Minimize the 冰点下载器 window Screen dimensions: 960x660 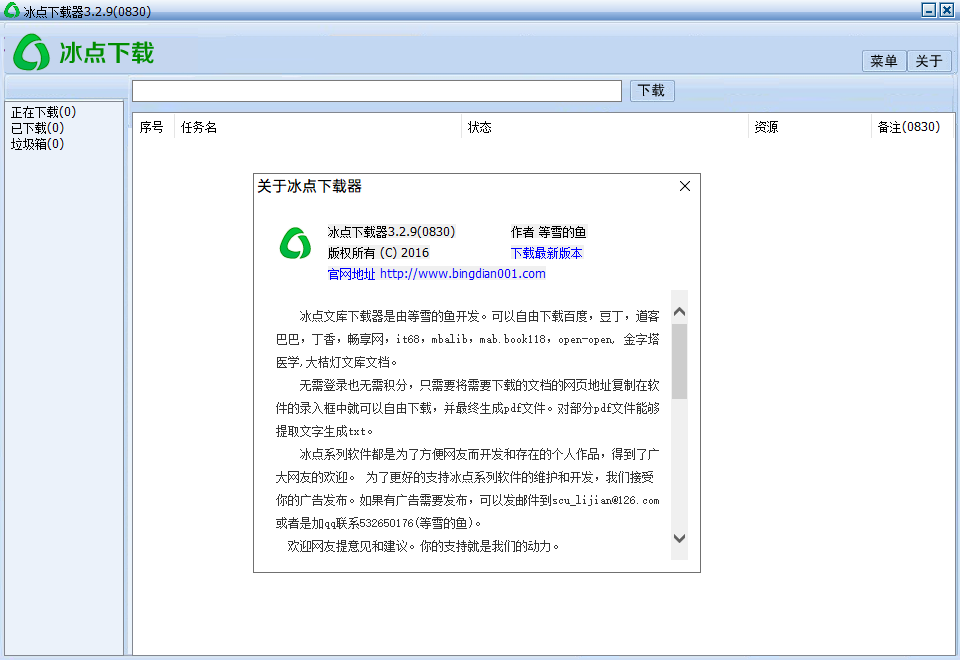929,10
